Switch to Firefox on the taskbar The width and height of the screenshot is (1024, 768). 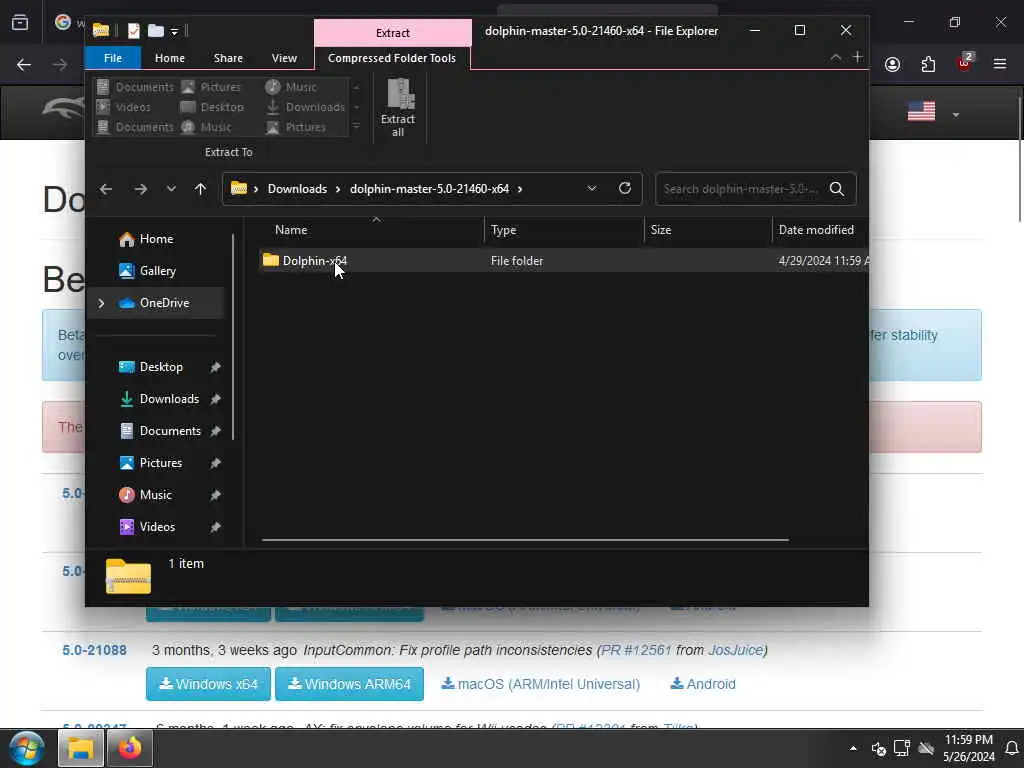(129, 748)
